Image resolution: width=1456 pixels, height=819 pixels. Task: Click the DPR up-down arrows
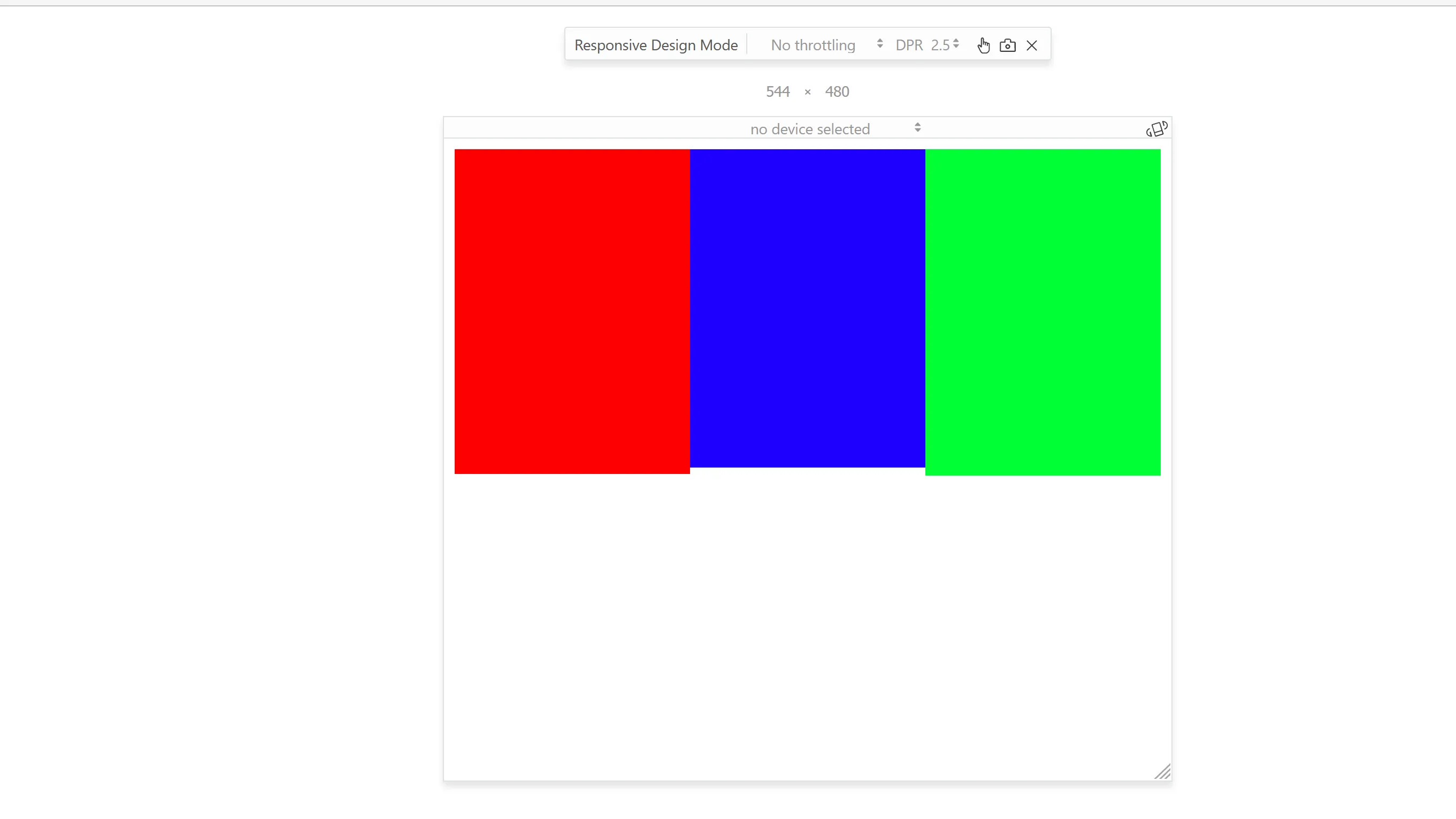point(956,43)
